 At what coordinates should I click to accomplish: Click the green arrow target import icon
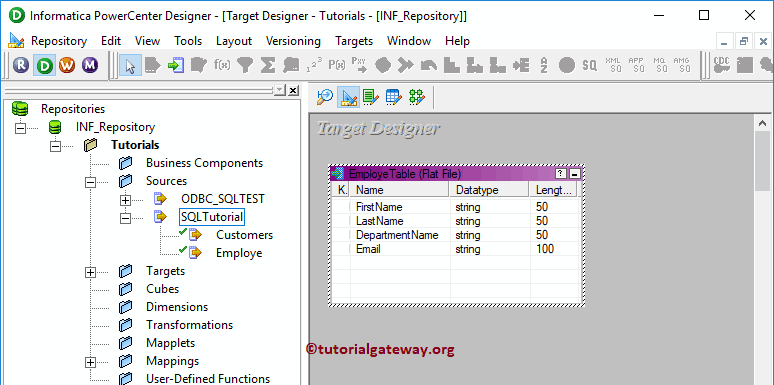pos(176,65)
